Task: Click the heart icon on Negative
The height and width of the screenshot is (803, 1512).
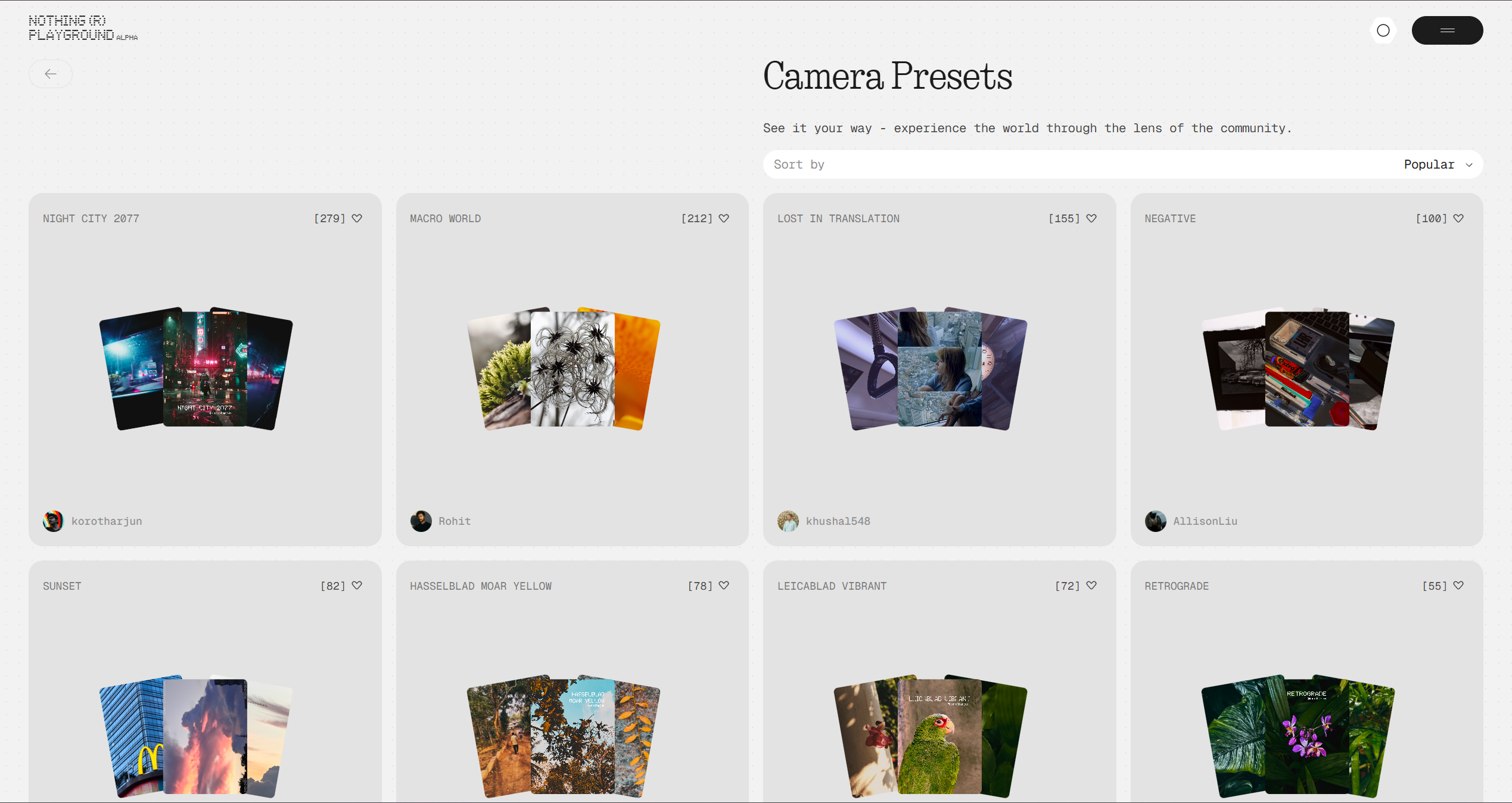Action: 1458,219
